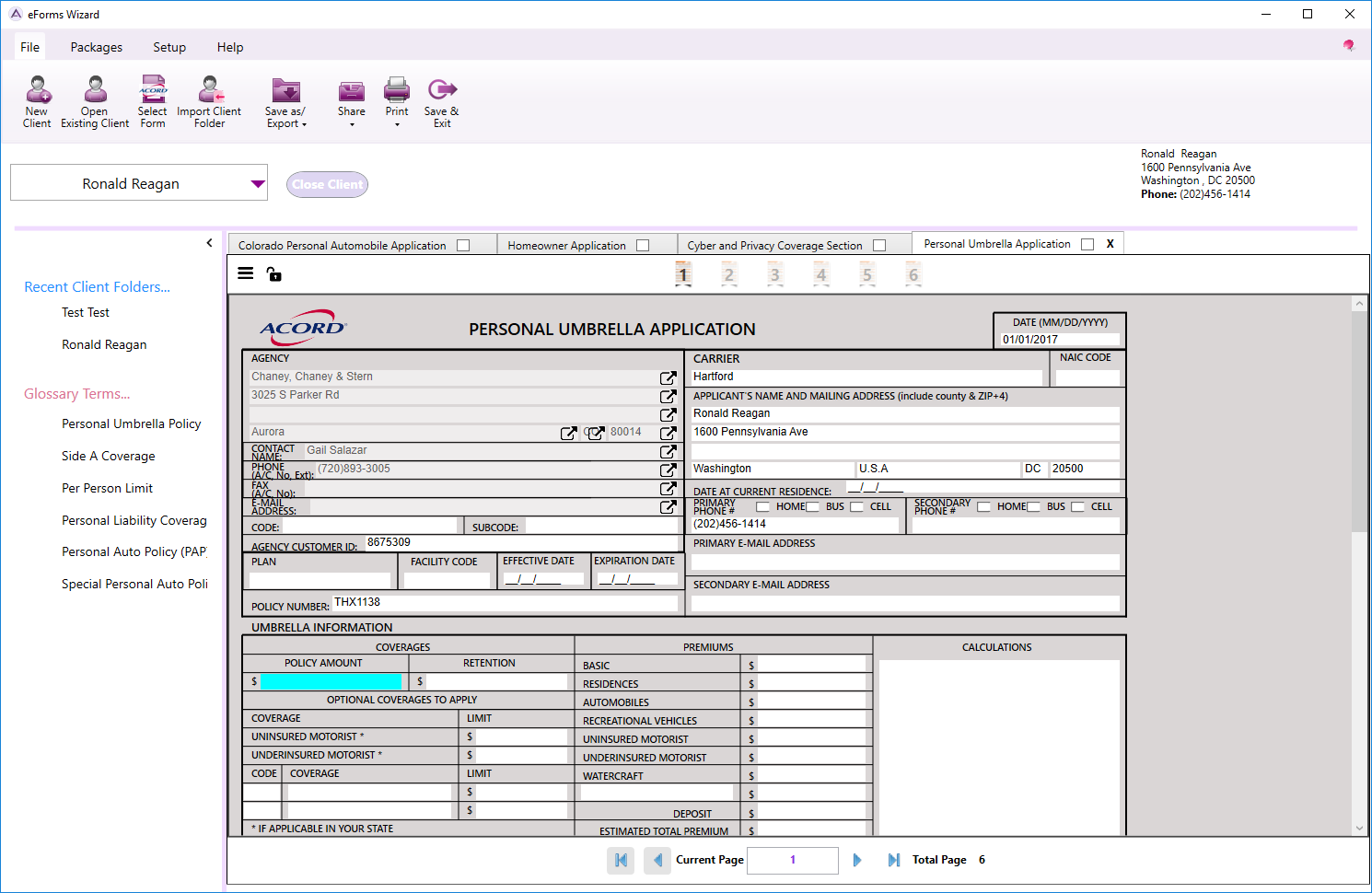Image resolution: width=1372 pixels, height=893 pixels.
Task: Open the File menu
Action: coord(30,47)
